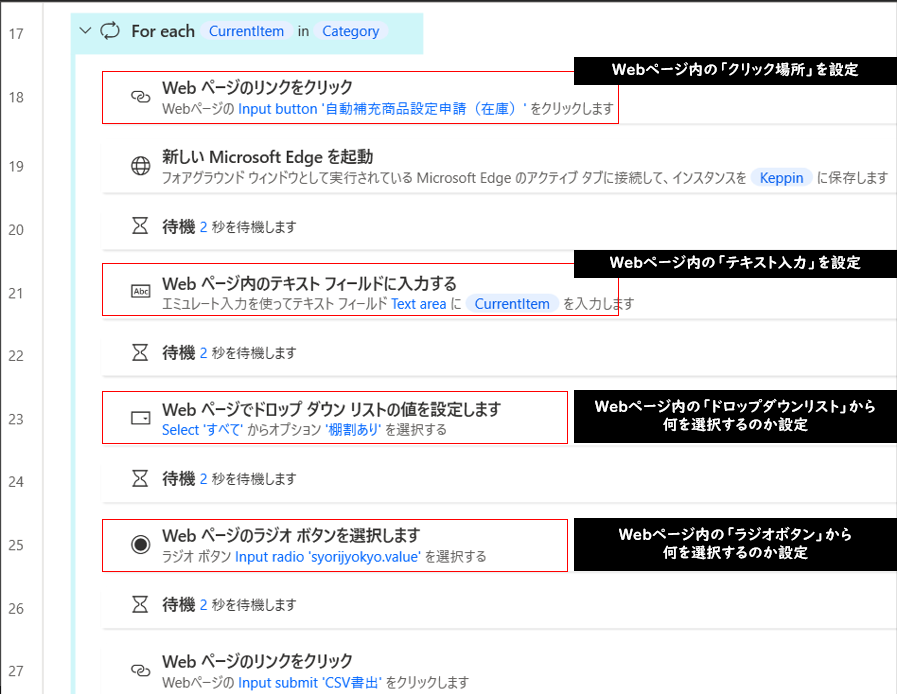Image resolution: width=897 pixels, height=694 pixels.
Task: Select 'Web ページでドロップ ダウン リストの値を設定します' action
Action: pyautogui.click(x=331, y=409)
